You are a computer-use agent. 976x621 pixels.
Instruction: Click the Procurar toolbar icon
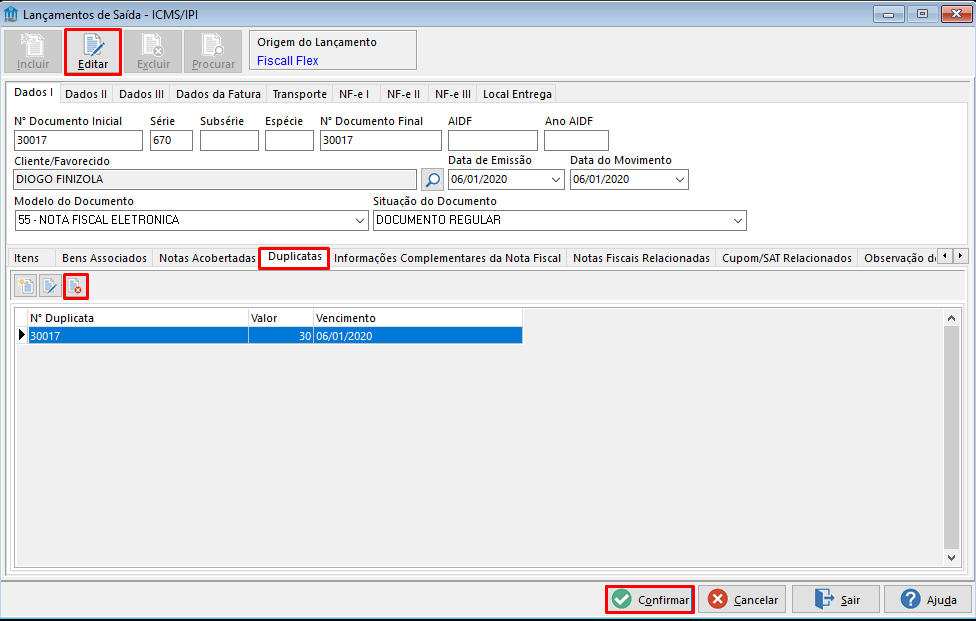point(213,52)
